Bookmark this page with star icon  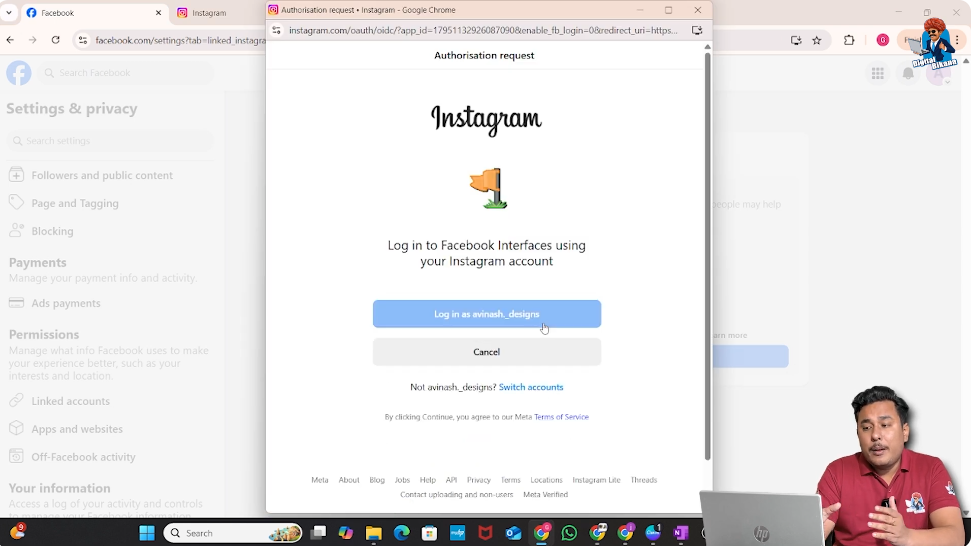point(817,40)
